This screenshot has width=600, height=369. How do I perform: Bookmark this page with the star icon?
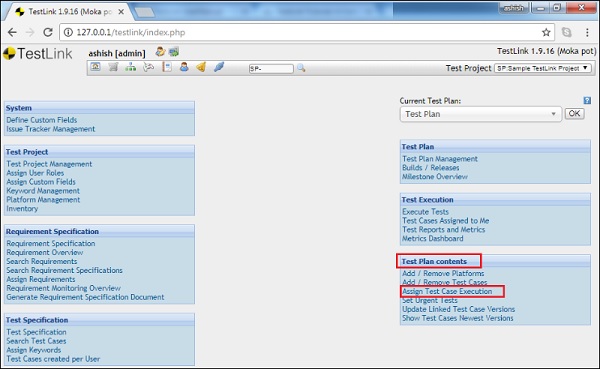(546, 33)
